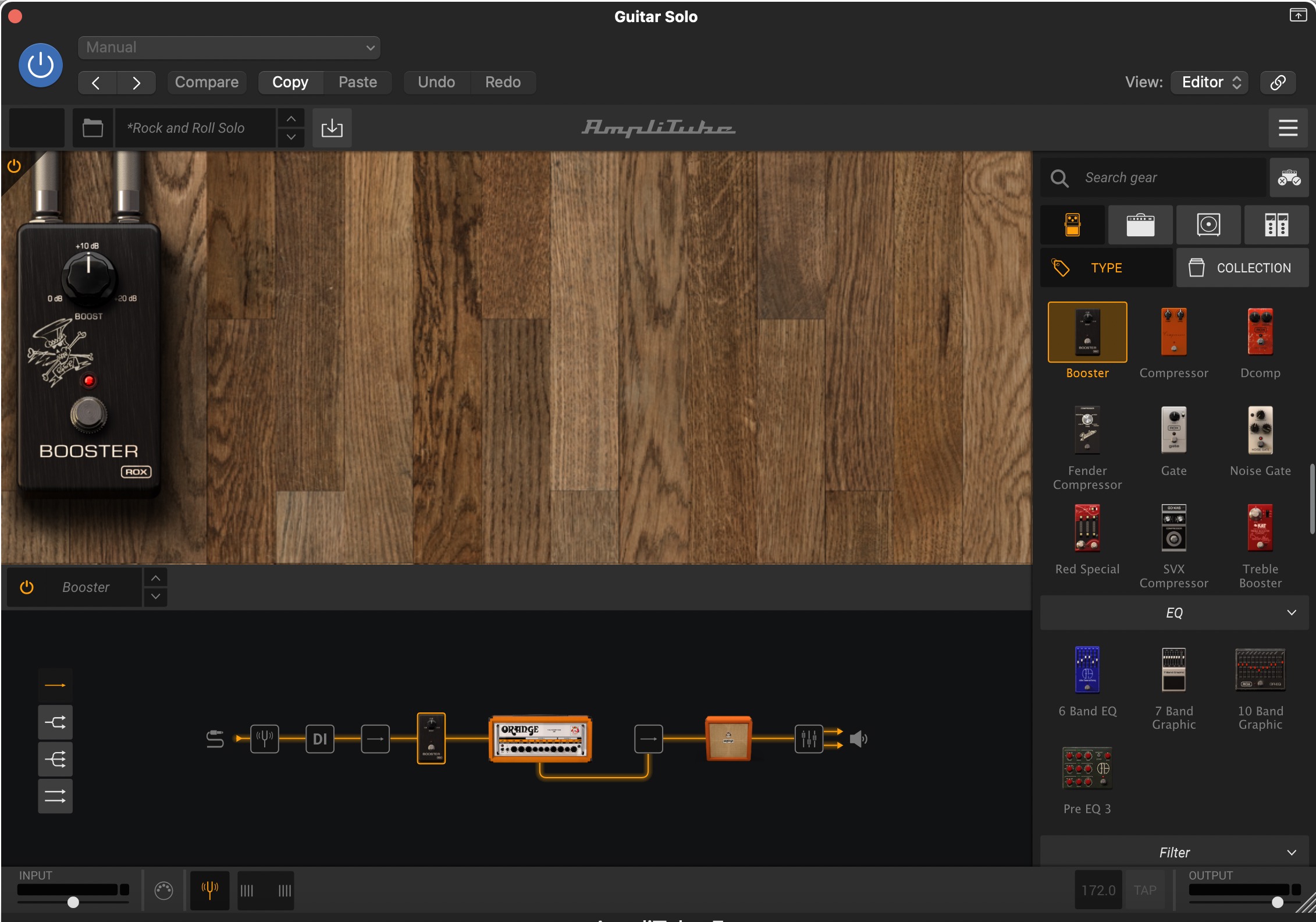The height and width of the screenshot is (922, 1316).
Task: Select the amplifier category tab
Action: click(1140, 225)
